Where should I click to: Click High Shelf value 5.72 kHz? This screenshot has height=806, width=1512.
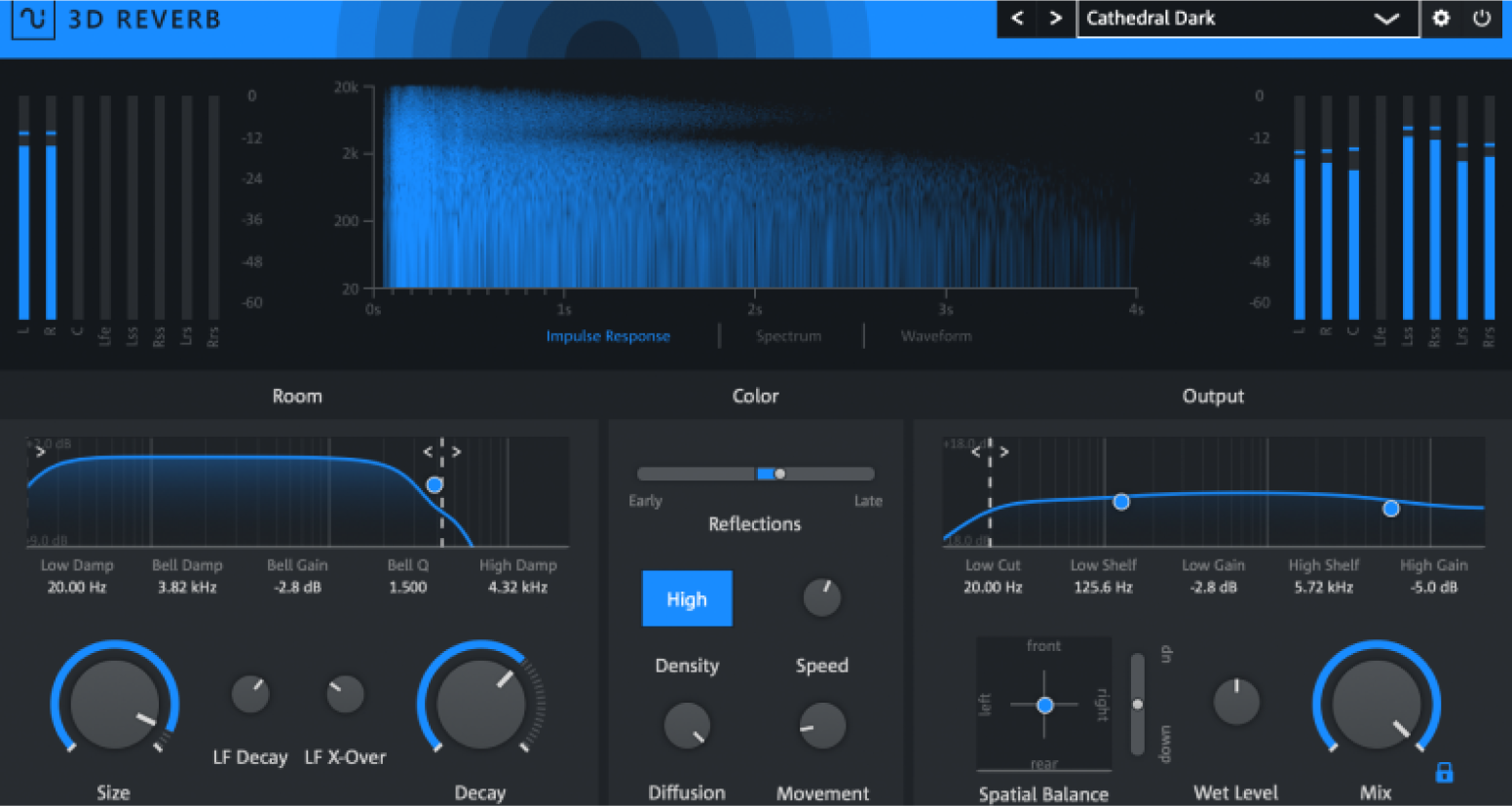coord(1323,587)
